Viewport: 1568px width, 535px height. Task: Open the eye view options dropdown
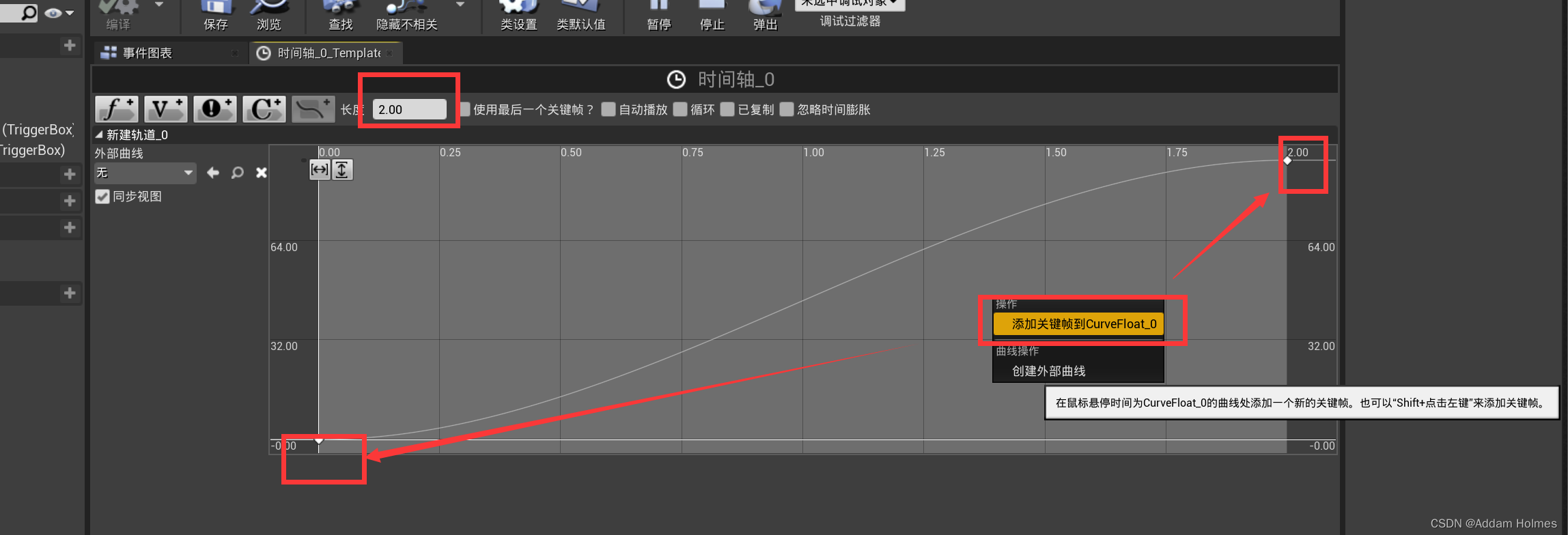(x=59, y=12)
